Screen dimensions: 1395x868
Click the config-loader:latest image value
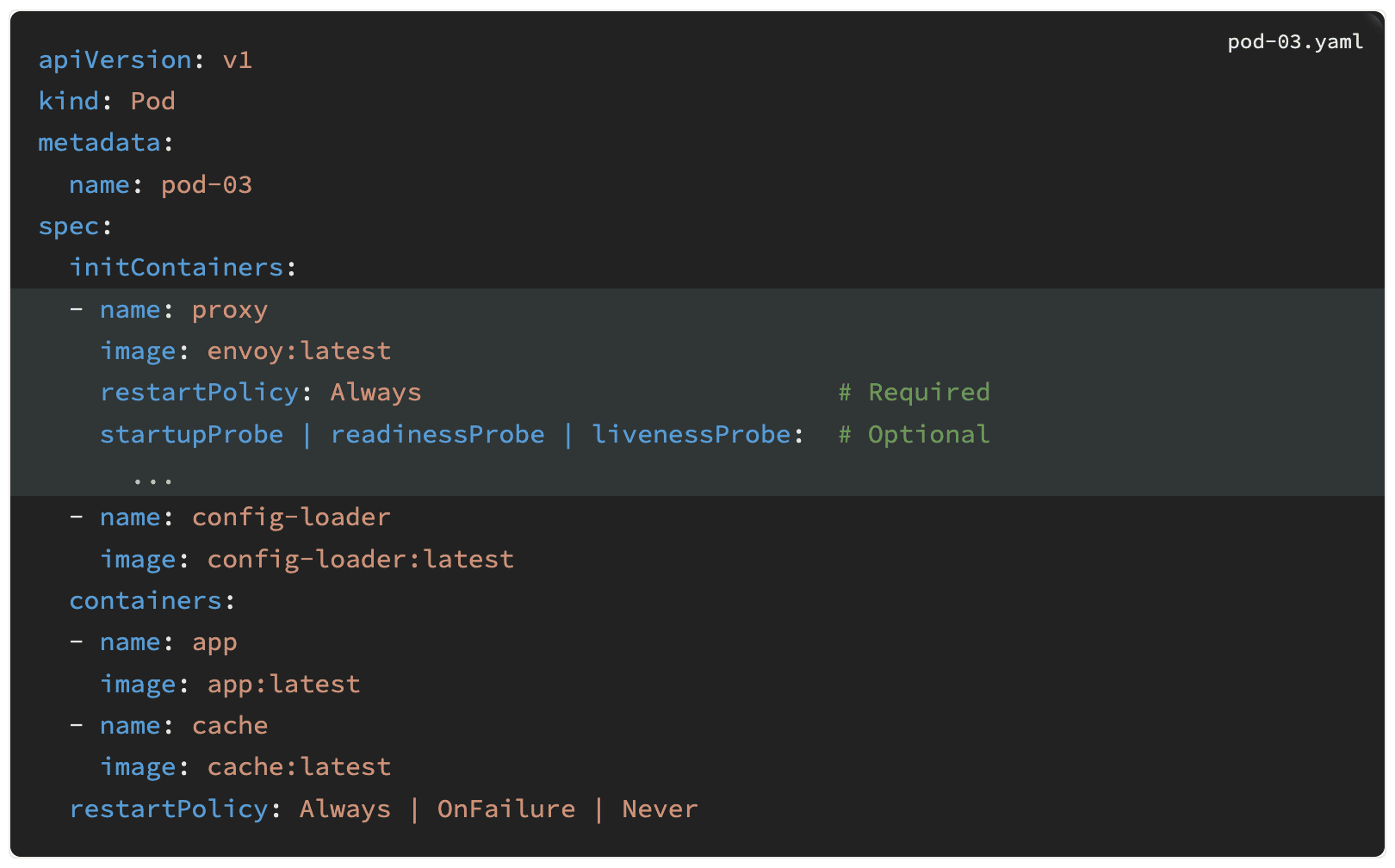click(x=361, y=560)
